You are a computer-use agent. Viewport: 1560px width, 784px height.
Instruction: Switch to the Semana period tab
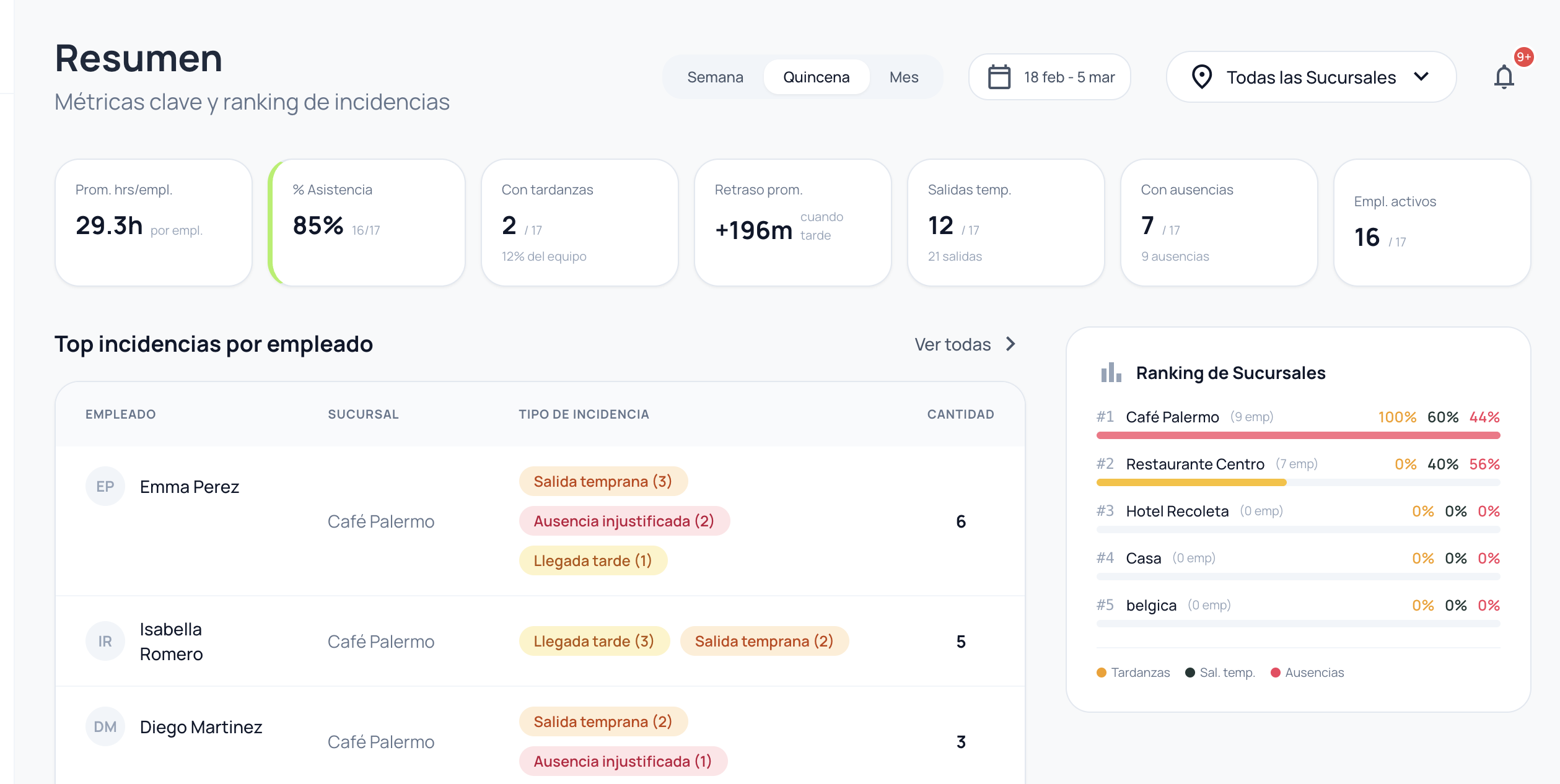pos(715,77)
